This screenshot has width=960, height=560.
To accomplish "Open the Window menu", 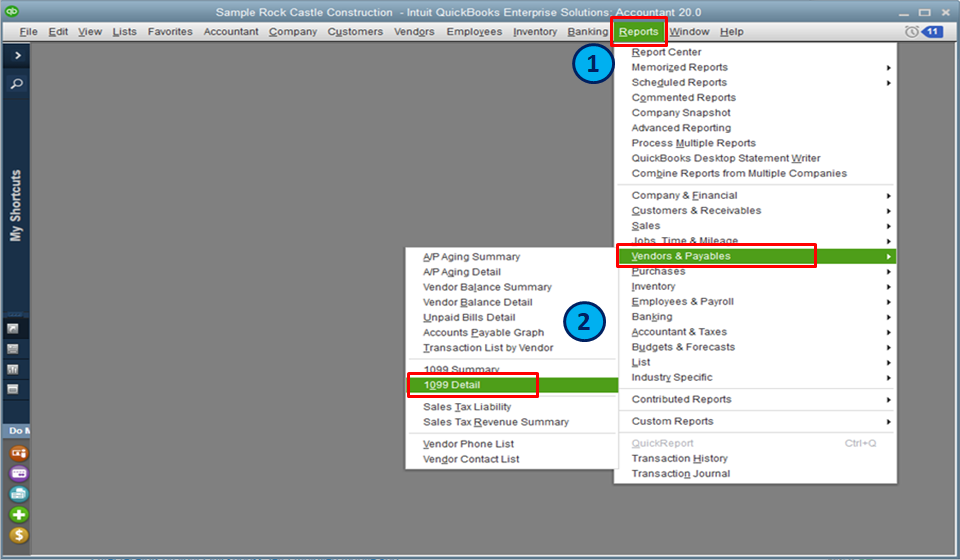I will [689, 32].
